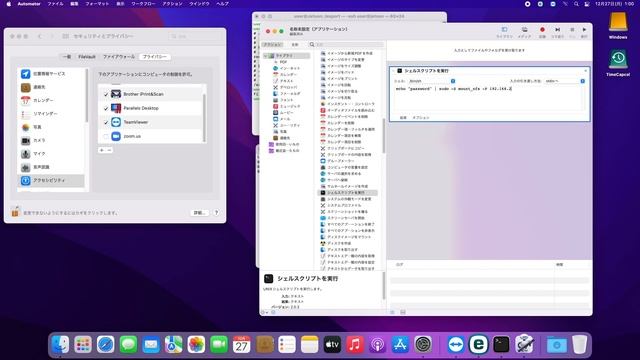
Task: Open the ファイル menu in menu bar
Action: (x=55, y=4)
